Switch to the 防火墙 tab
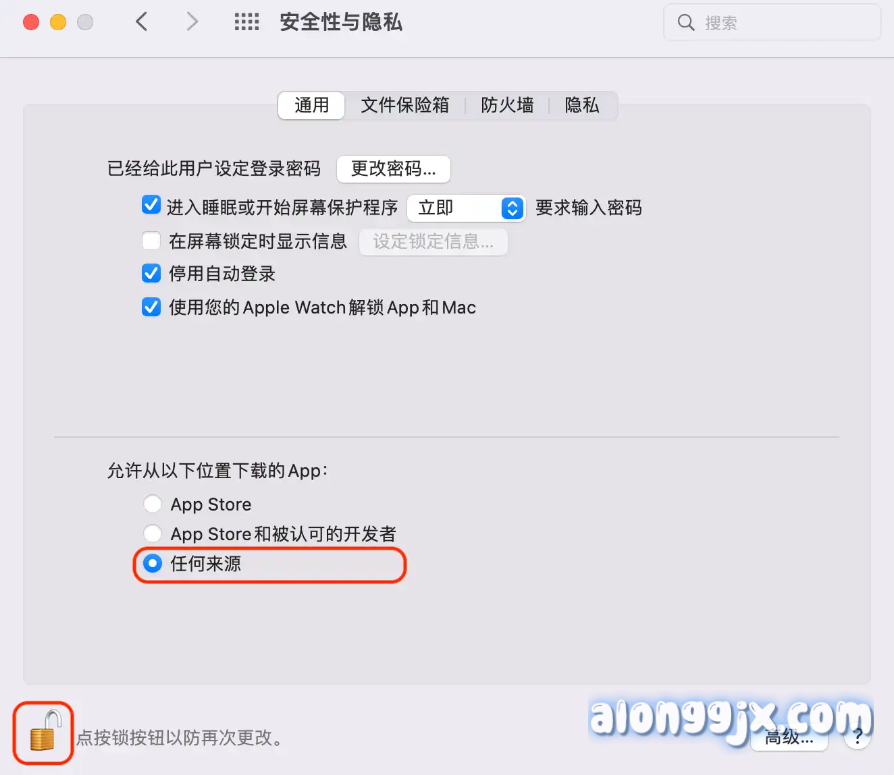The image size is (894, 775). point(507,105)
